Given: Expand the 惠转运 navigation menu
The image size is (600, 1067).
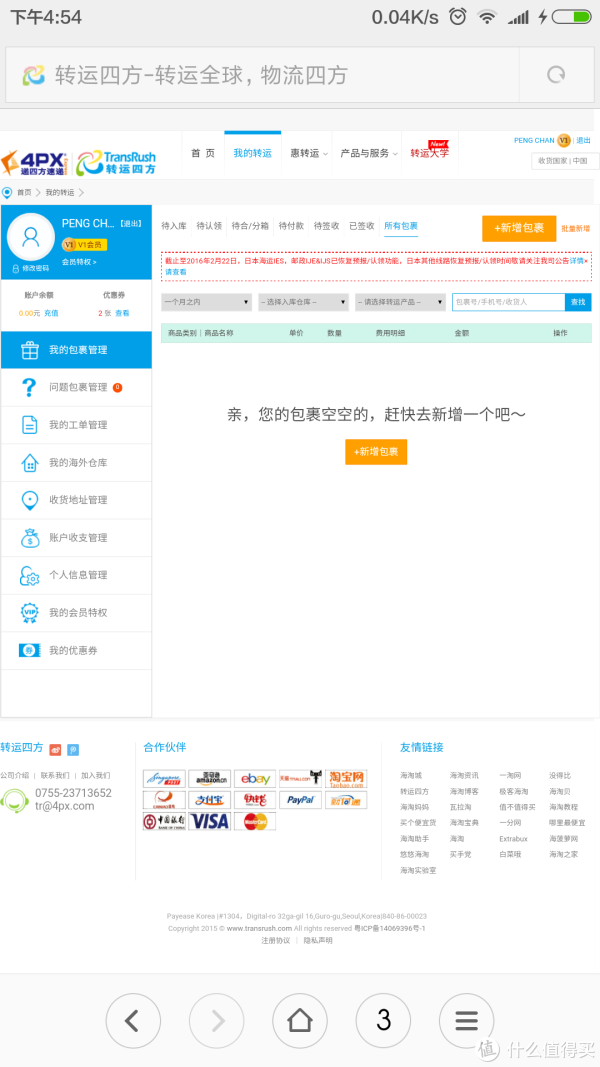Looking at the screenshot, I should [309, 153].
